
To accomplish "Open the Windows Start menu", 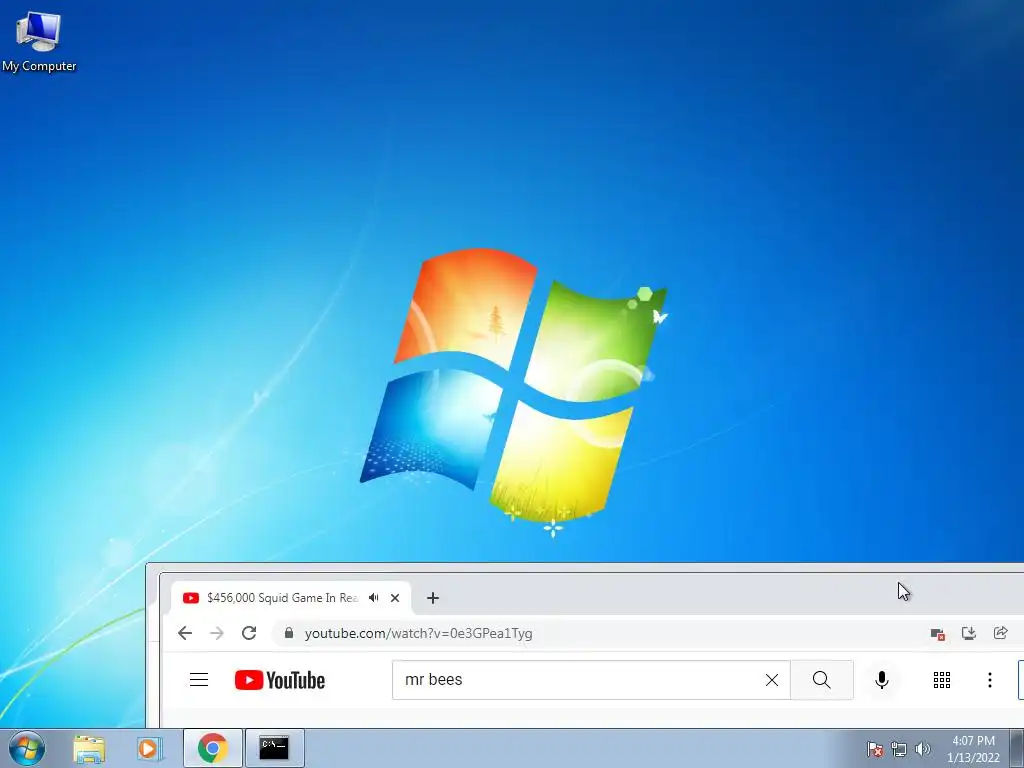I will click(x=27, y=748).
